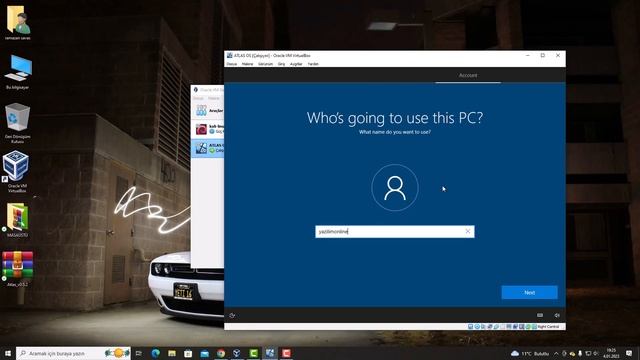Open Microsoft Edge from taskbar
This screenshot has width=640, height=360.
(156, 353)
